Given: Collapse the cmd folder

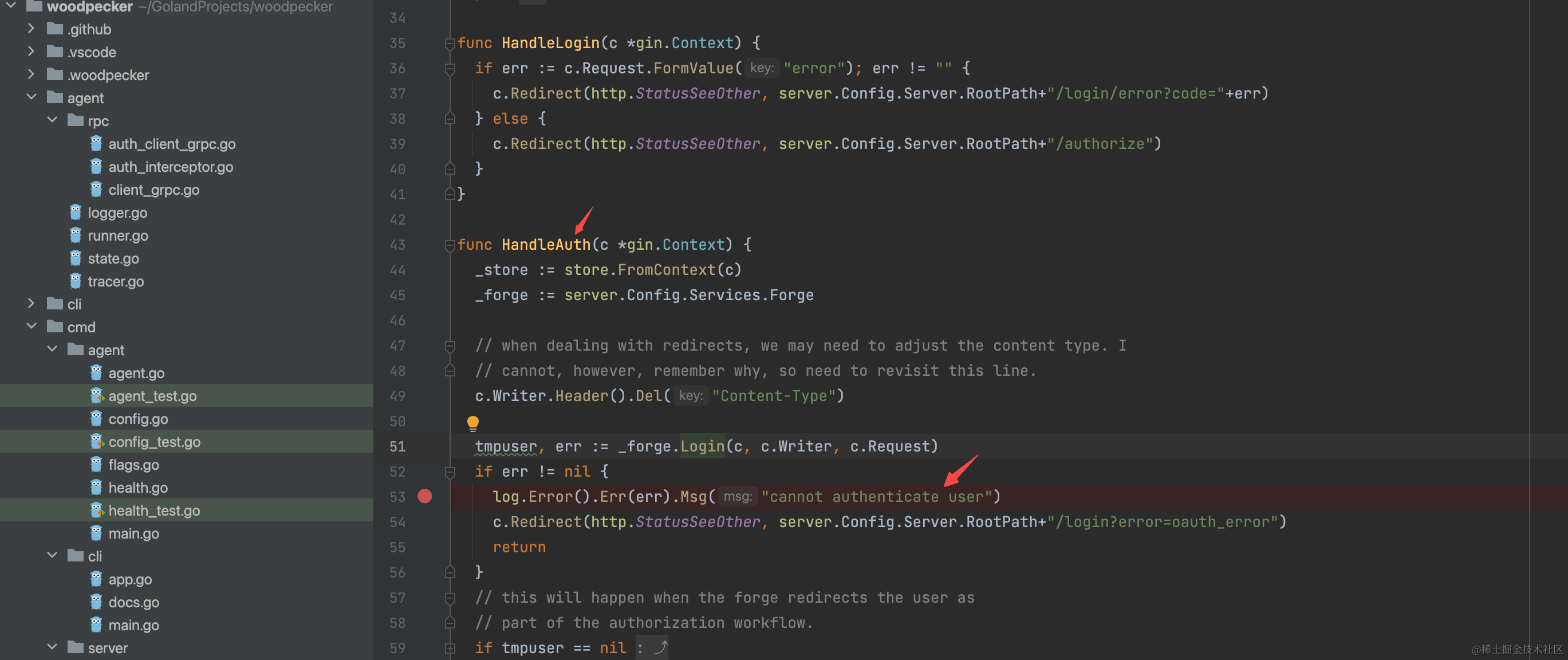Looking at the screenshot, I should point(31,327).
